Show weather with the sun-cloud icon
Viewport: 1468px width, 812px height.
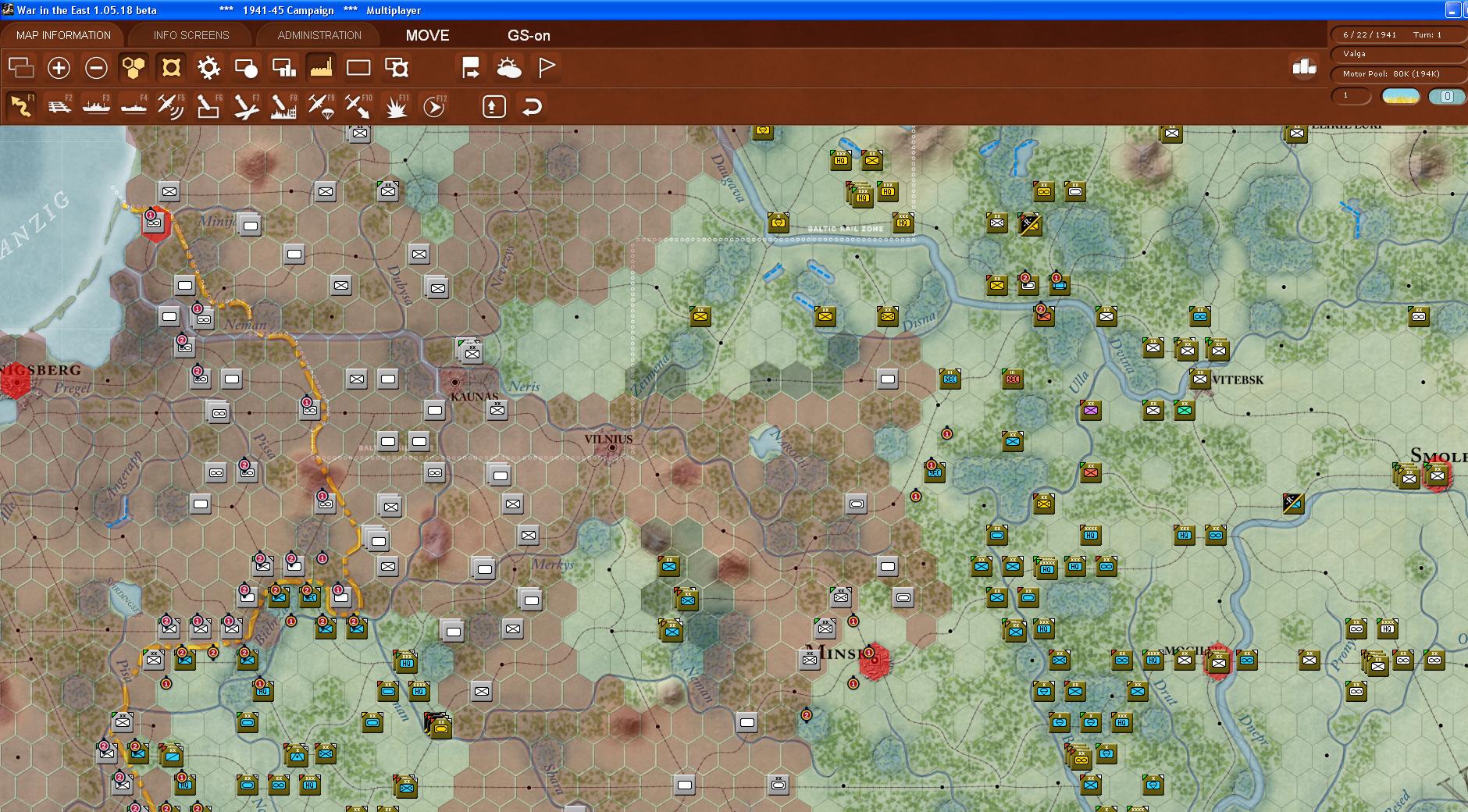[508, 68]
